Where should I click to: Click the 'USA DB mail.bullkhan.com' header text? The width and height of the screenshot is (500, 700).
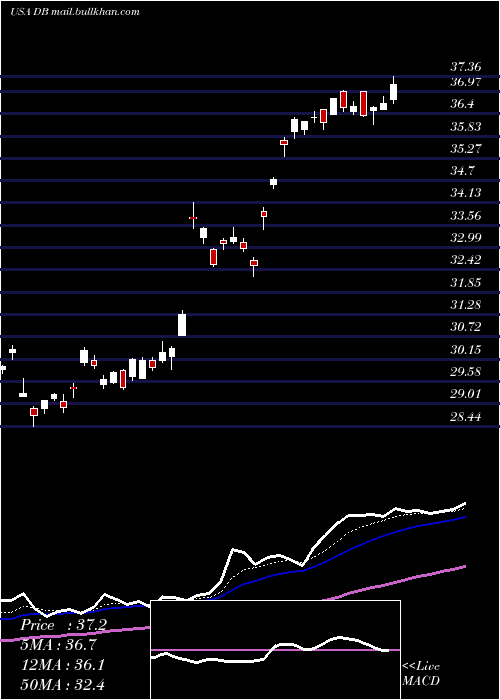coord(75,12)
